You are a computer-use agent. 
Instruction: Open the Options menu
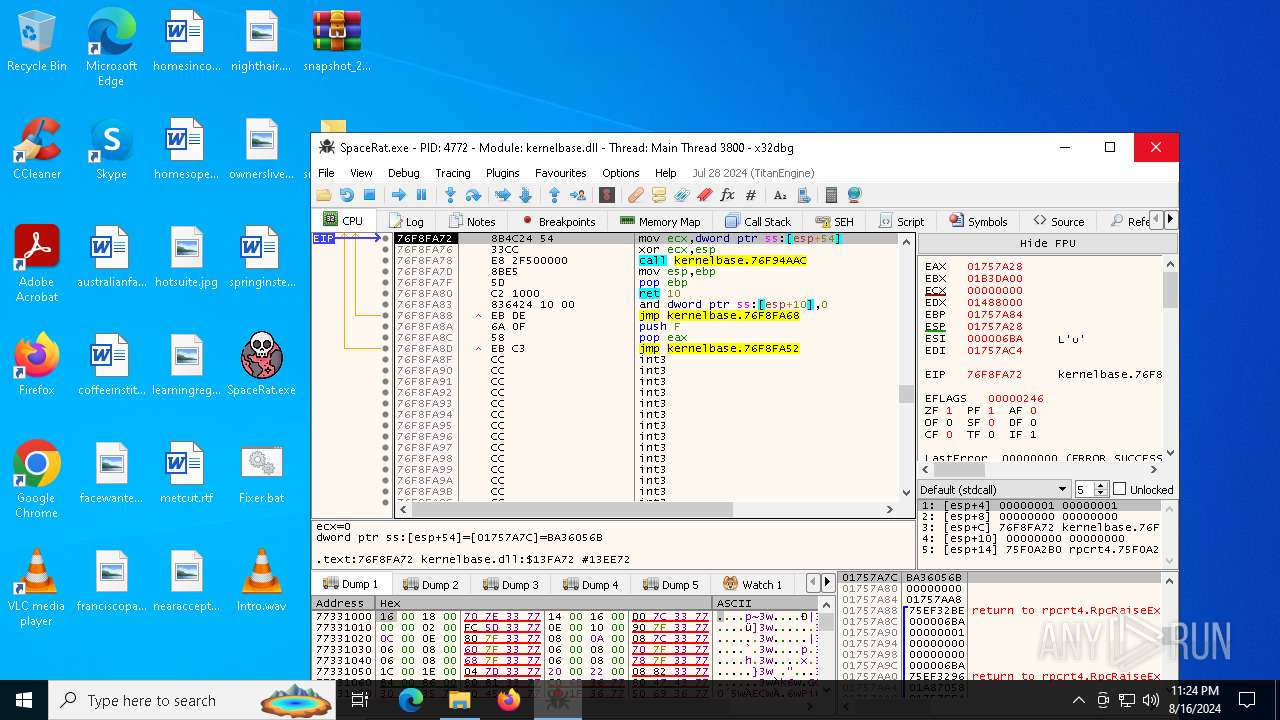coord(620,173)
